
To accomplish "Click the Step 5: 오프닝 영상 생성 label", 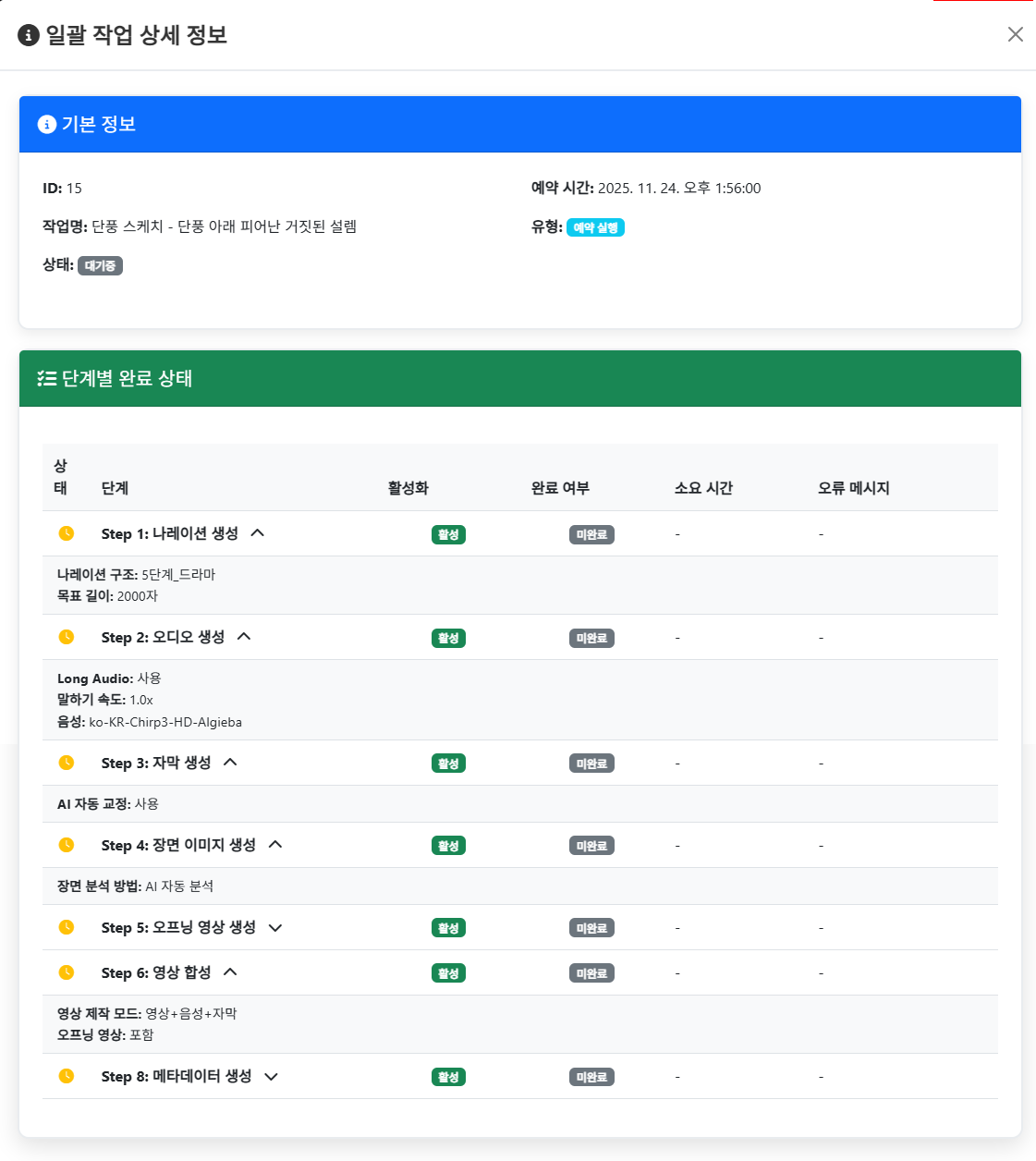I will (178, 927).
